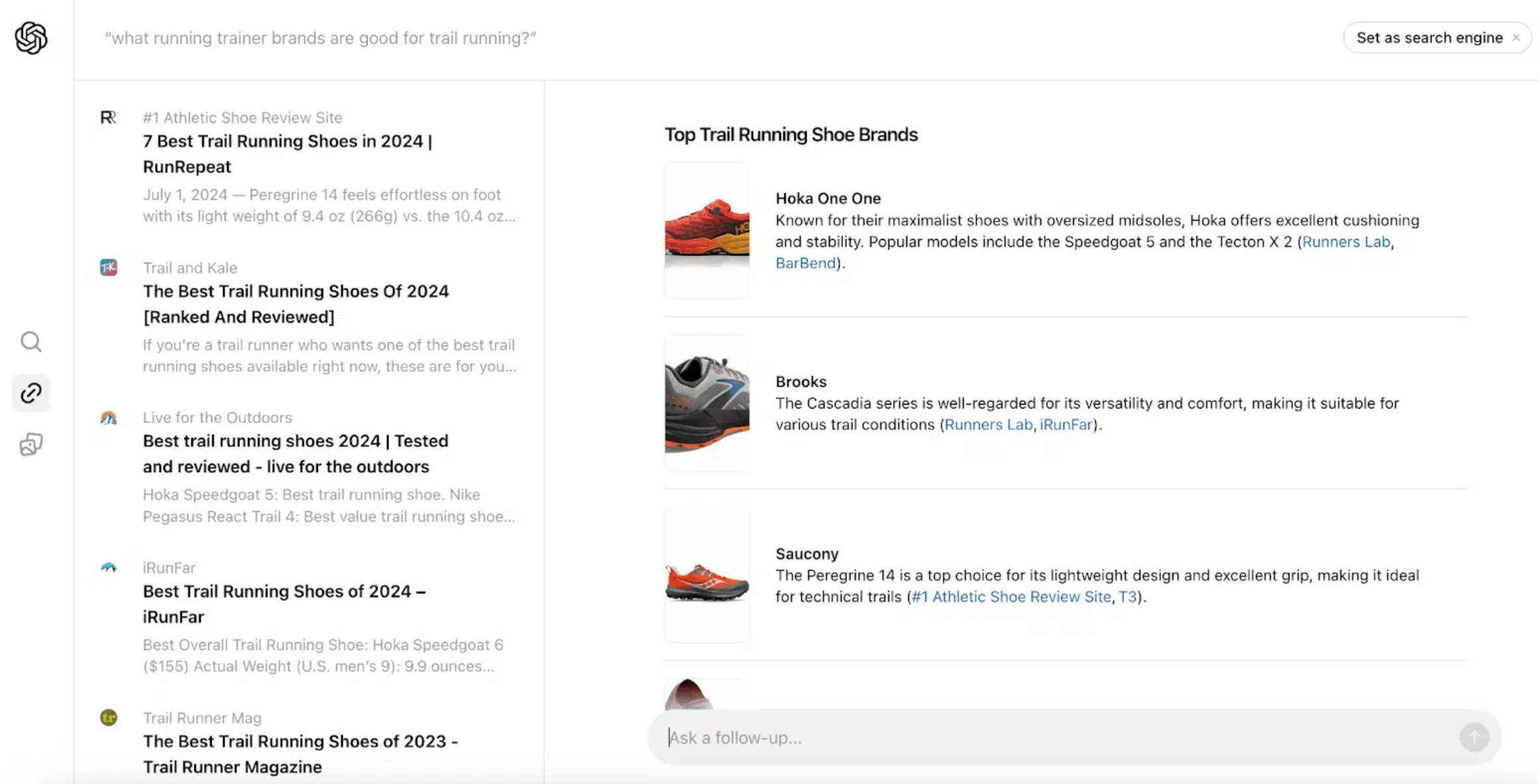Image resolution: width=1539 pixels, height=784 pixels.
Task: Click the iRunFar source label in results list
Action: coord(169,567)
